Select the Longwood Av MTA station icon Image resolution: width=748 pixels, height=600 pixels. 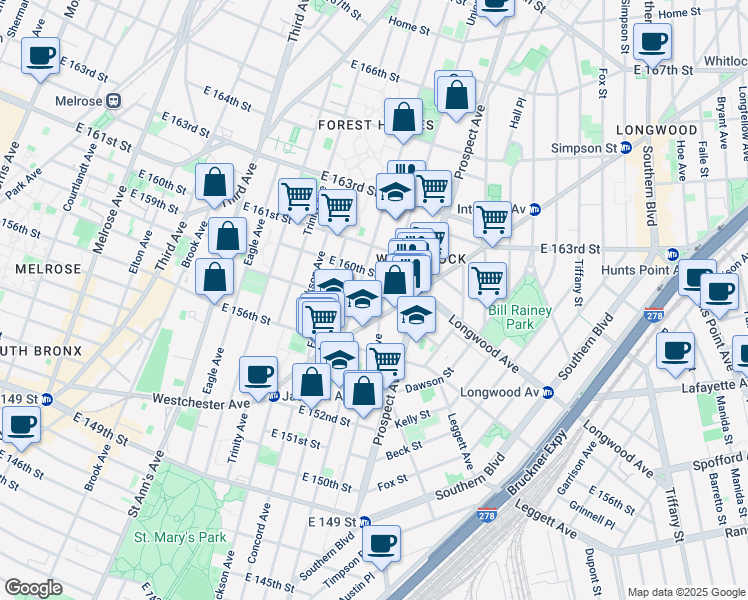(x=548, y=392)
